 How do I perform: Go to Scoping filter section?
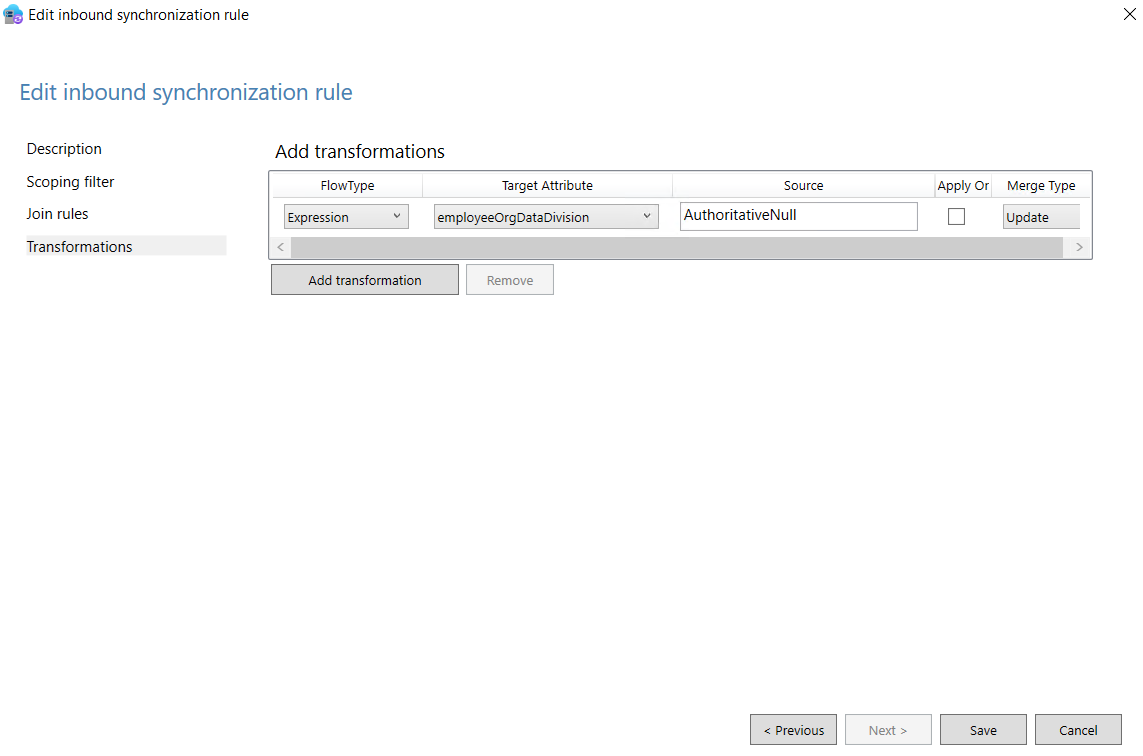(70, 182)
